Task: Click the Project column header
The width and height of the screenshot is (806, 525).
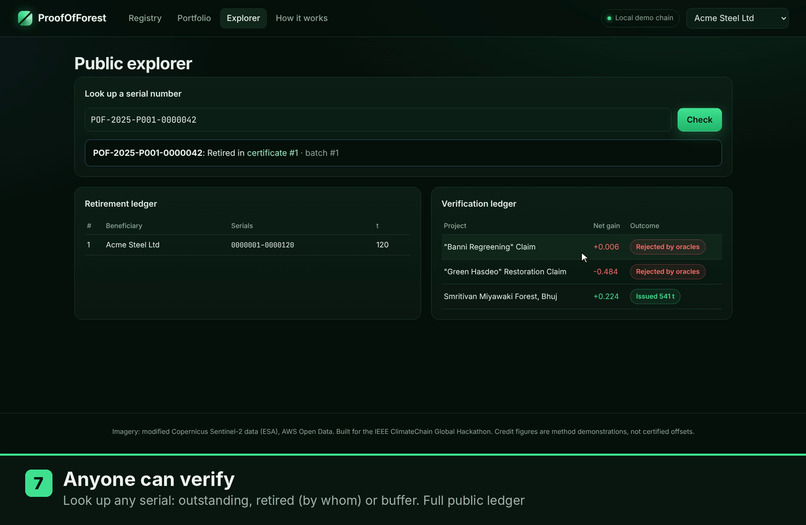Action: pos(455,226)
